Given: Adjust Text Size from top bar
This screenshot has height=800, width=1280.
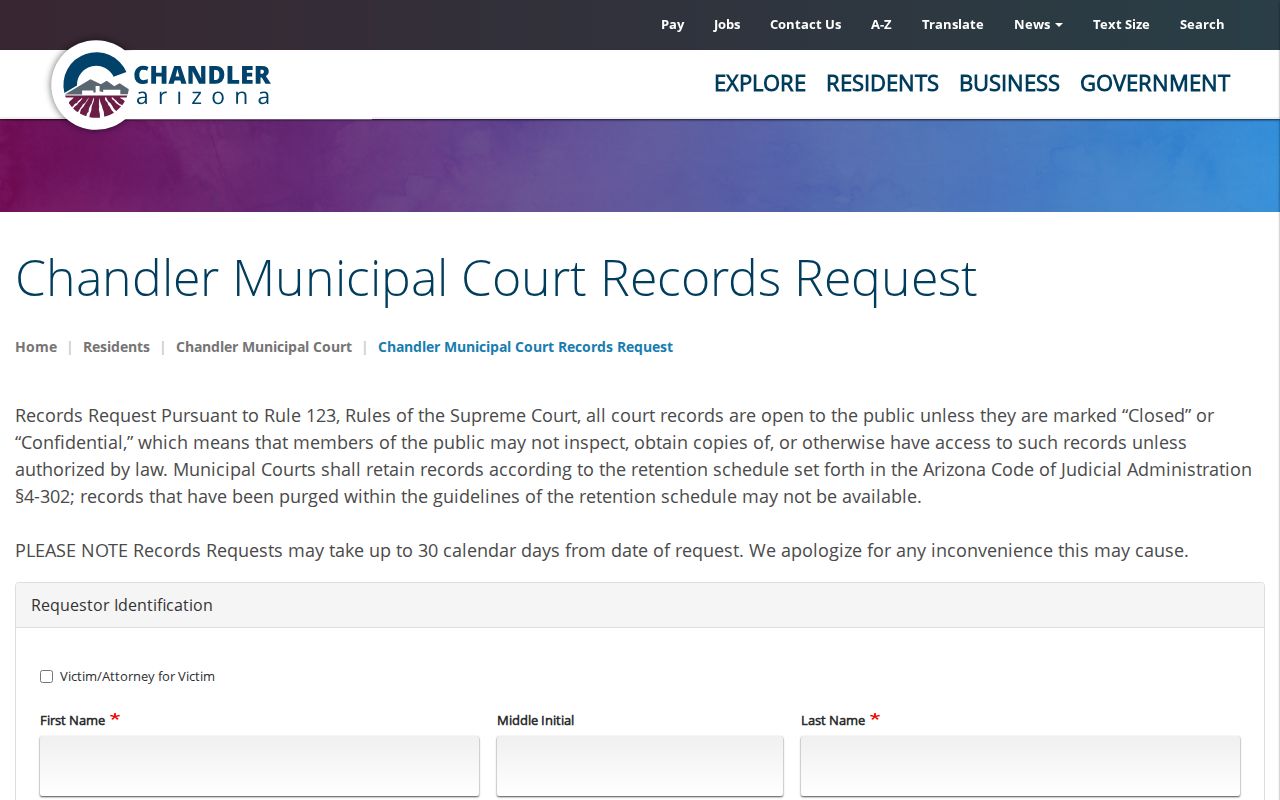Looking at the screenshot, I should coord(1121,24).
